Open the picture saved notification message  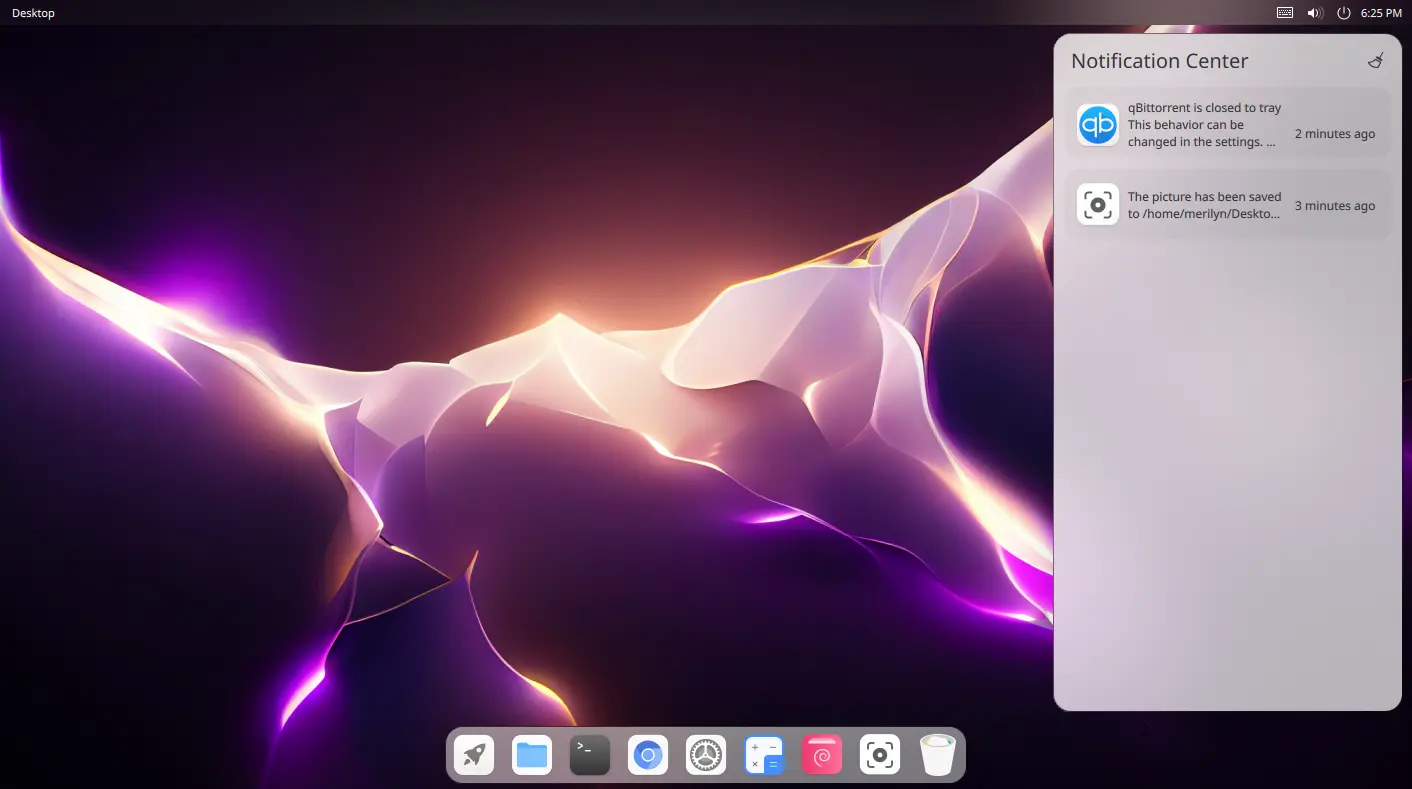1204,205
